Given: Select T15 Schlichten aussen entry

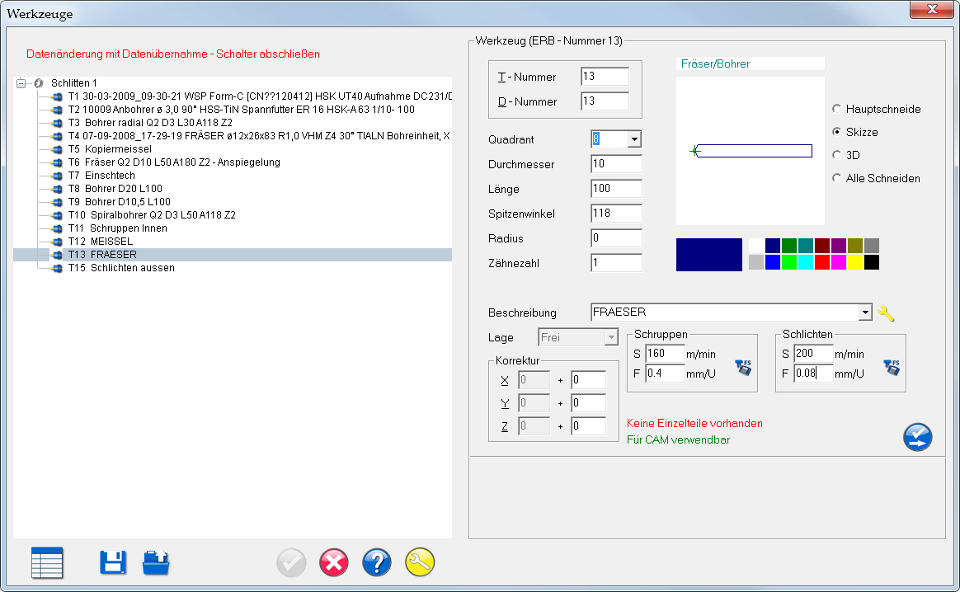Looking at the screenshot, I should tap(121, 268).
